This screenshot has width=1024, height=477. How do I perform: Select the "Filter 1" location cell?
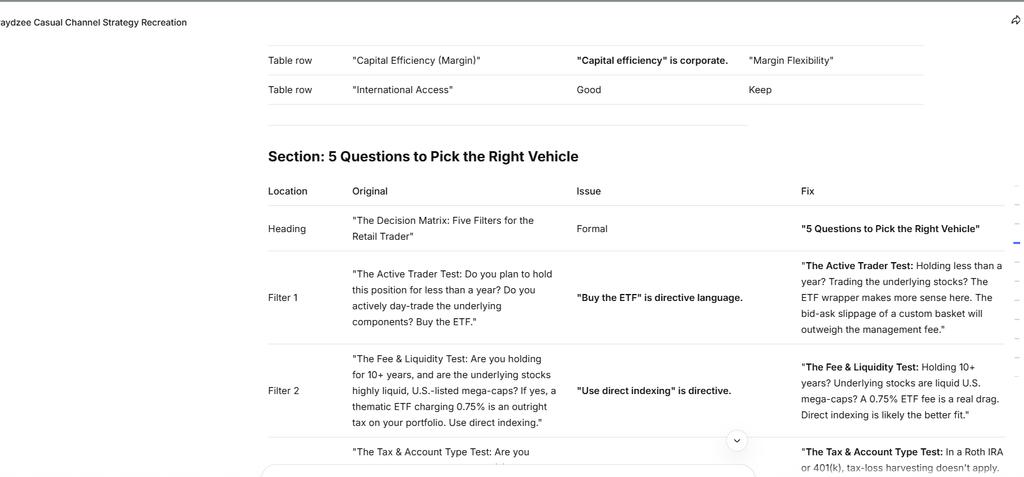point(283,298)
